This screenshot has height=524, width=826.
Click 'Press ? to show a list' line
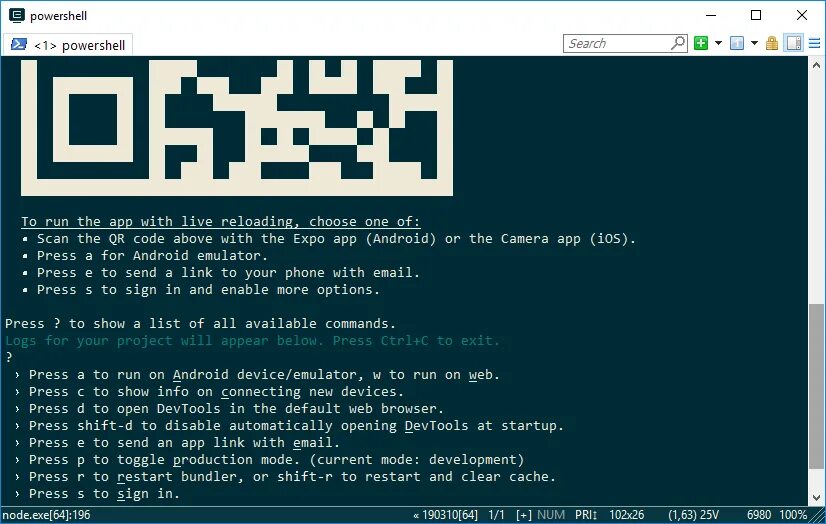point(200,323)
